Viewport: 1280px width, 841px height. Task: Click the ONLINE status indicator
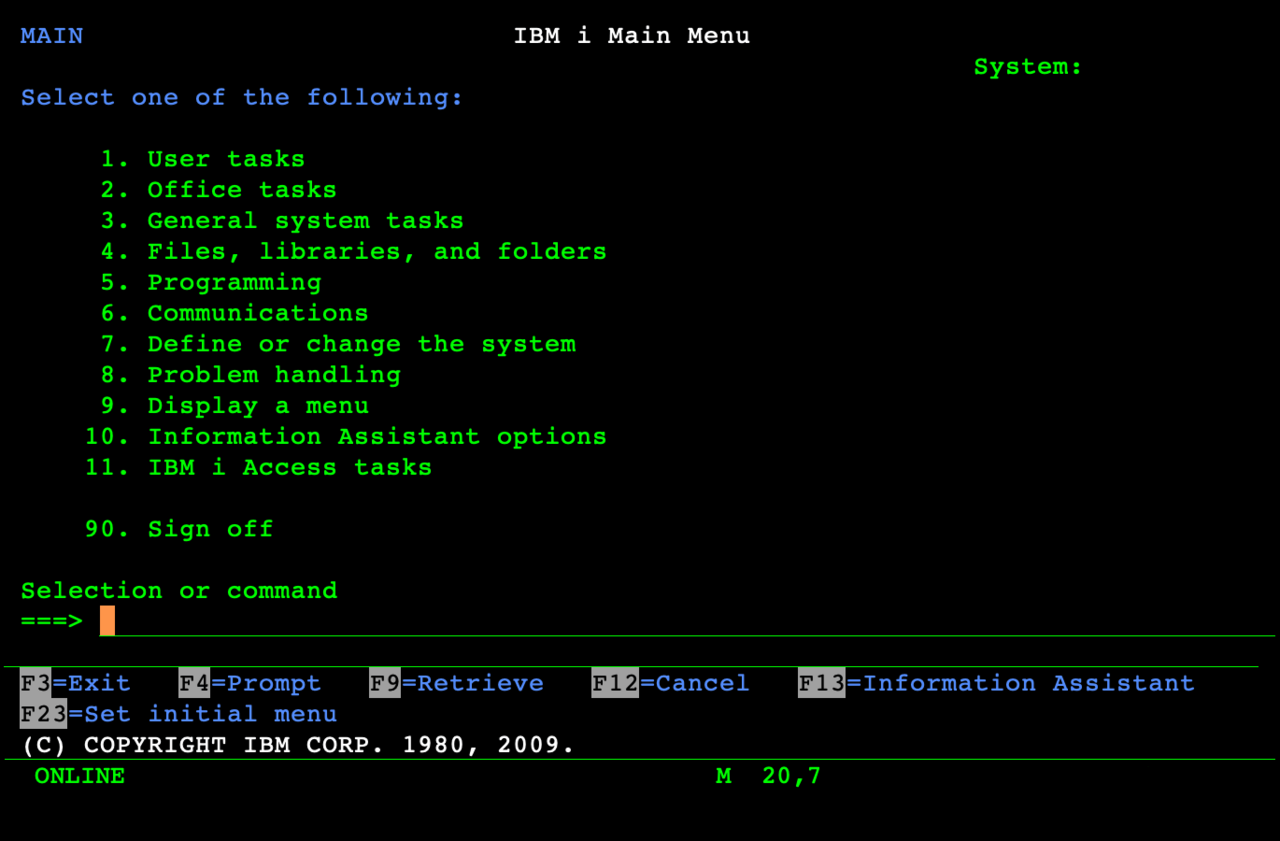coord(79,776)
